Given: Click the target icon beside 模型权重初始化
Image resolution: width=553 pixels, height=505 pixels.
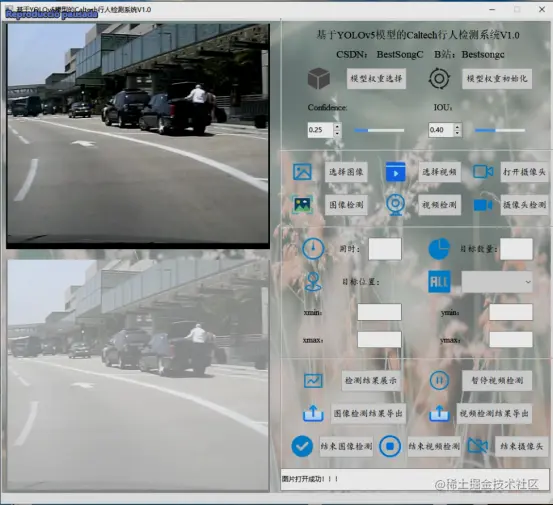Looking at the screenshot, I should click(439, 78).
